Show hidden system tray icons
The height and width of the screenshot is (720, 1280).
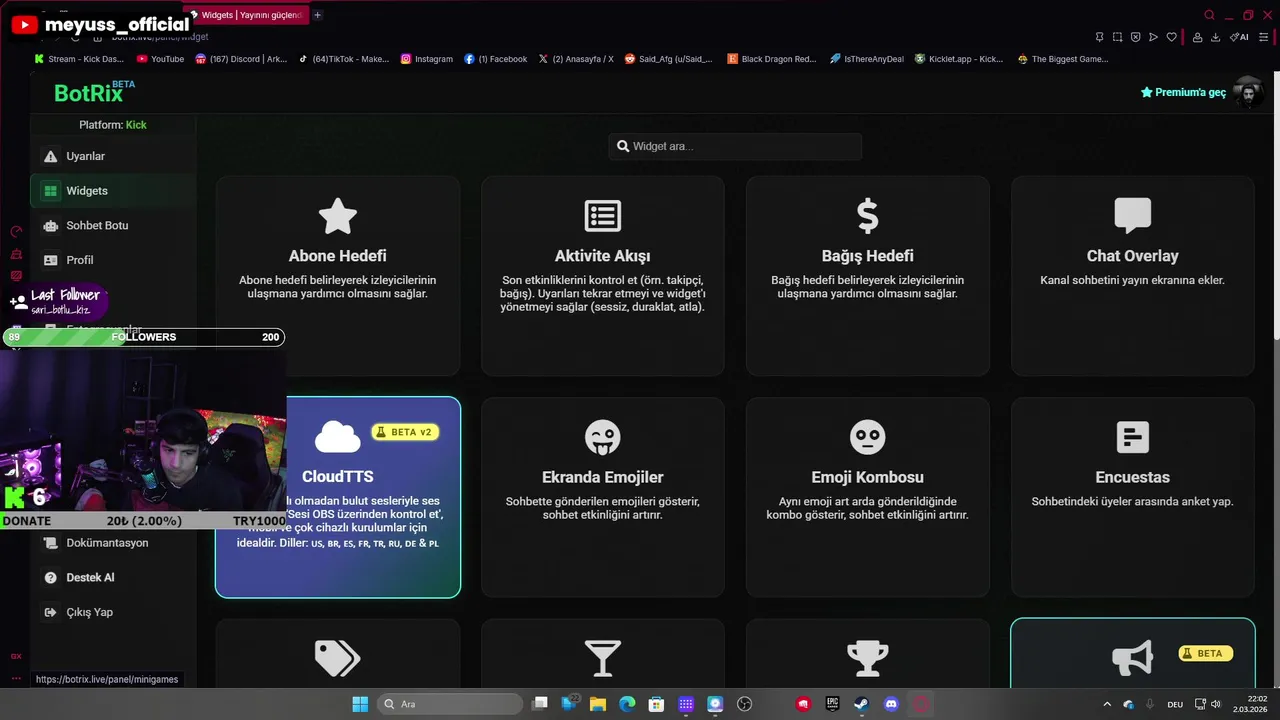(1108, 704)
